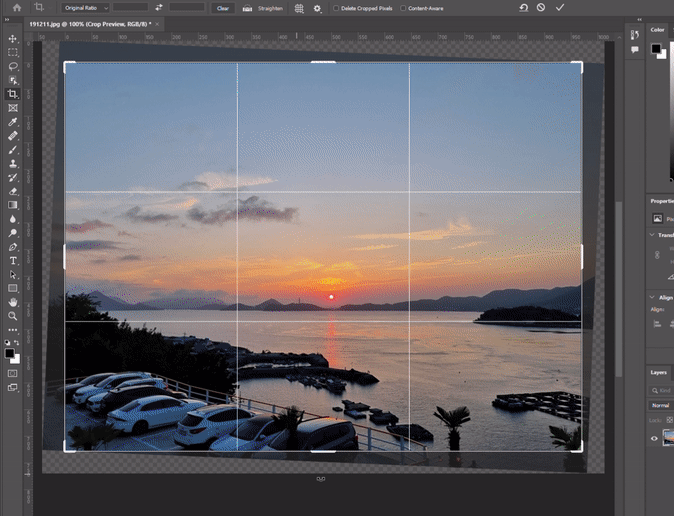This screenshot has height=516, width=674.
Task: Open the Edit Toolbar three-dots menu
Action: click(x=12, y=330)
